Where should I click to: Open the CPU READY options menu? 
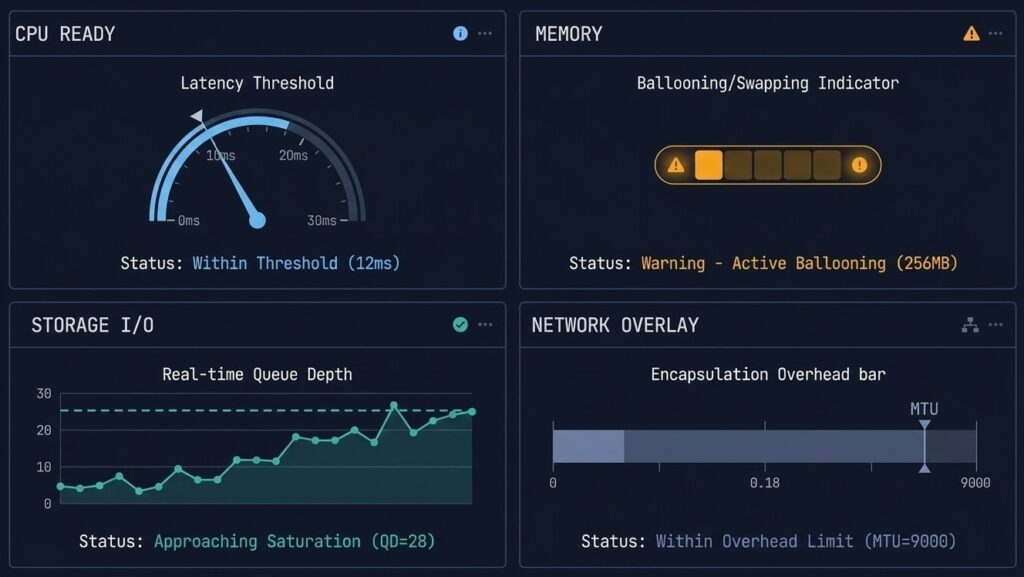point(485,33)
